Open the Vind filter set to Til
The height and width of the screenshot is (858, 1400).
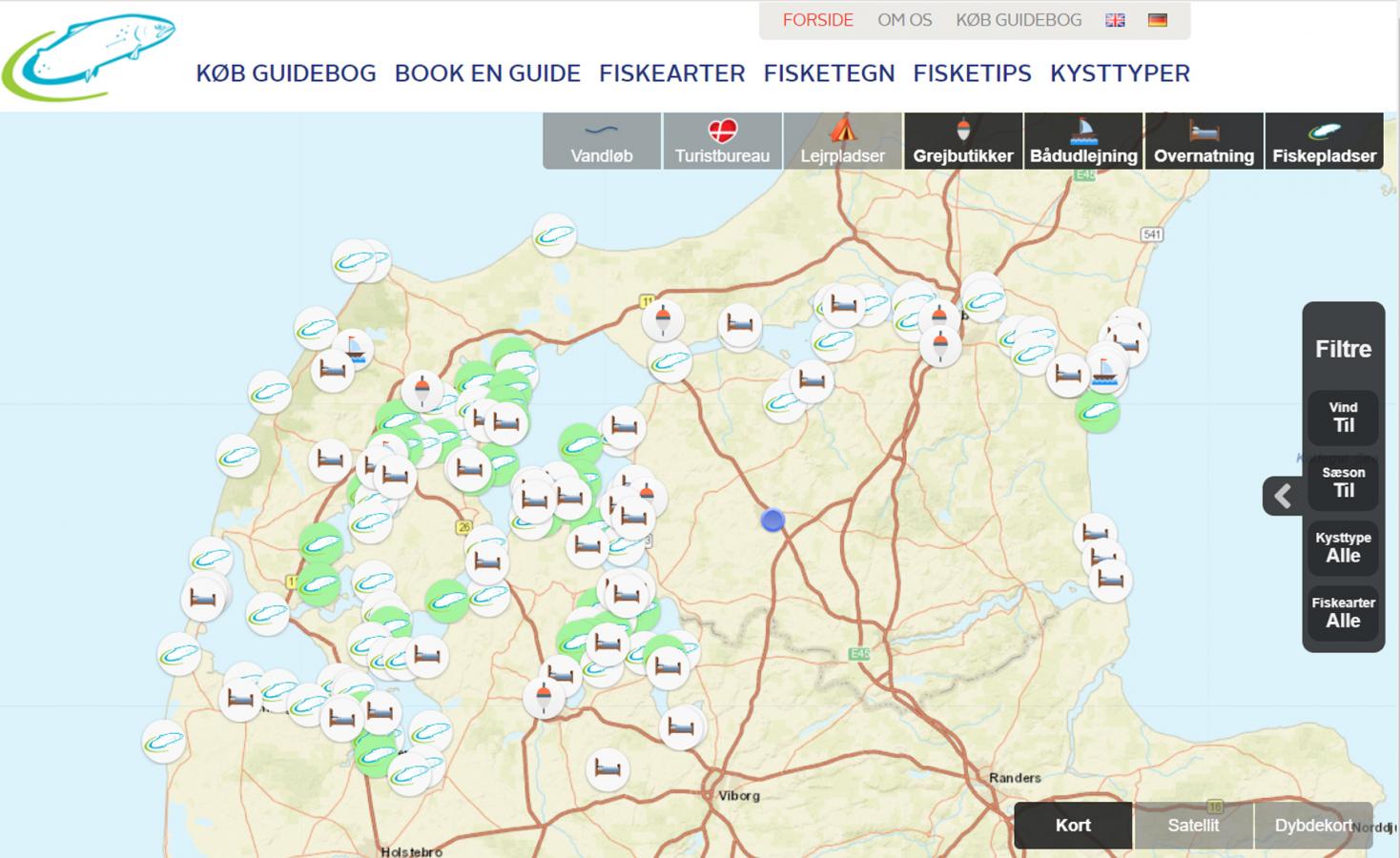pos(1343,418)
